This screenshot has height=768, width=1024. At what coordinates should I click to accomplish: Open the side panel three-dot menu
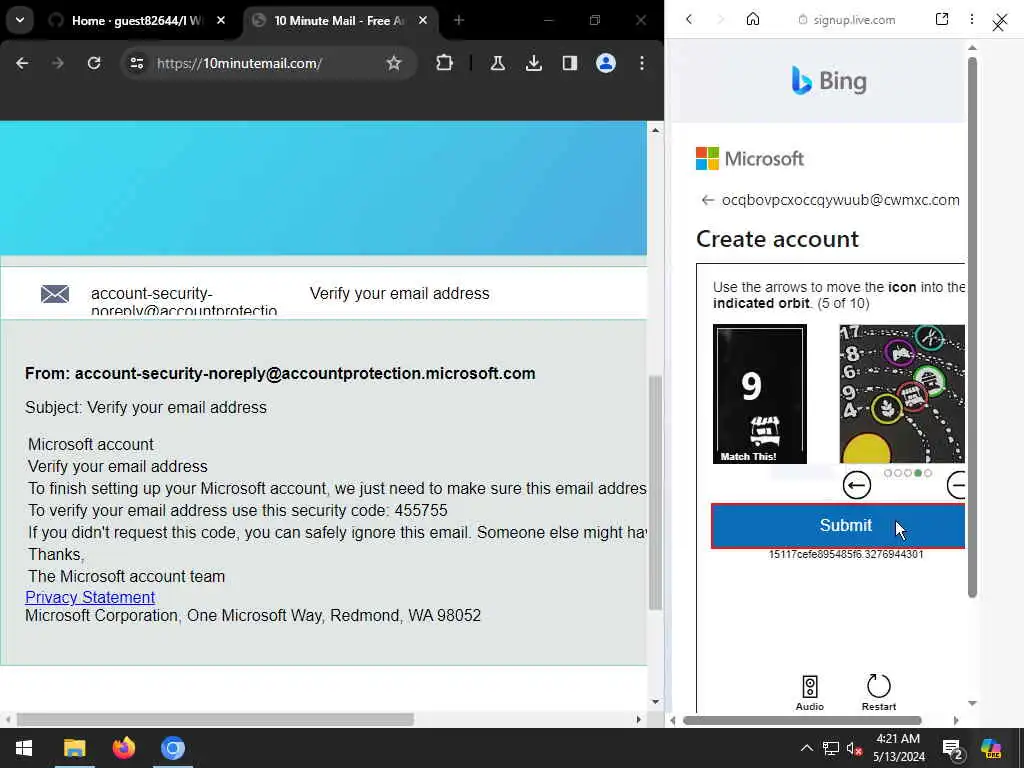[x=972, y=20]
